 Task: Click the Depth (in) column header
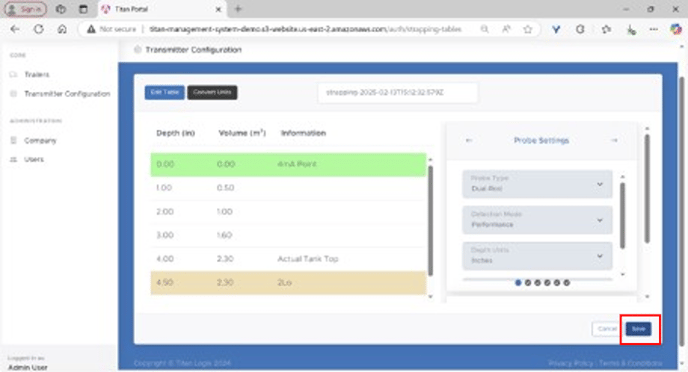click(176, 133)
